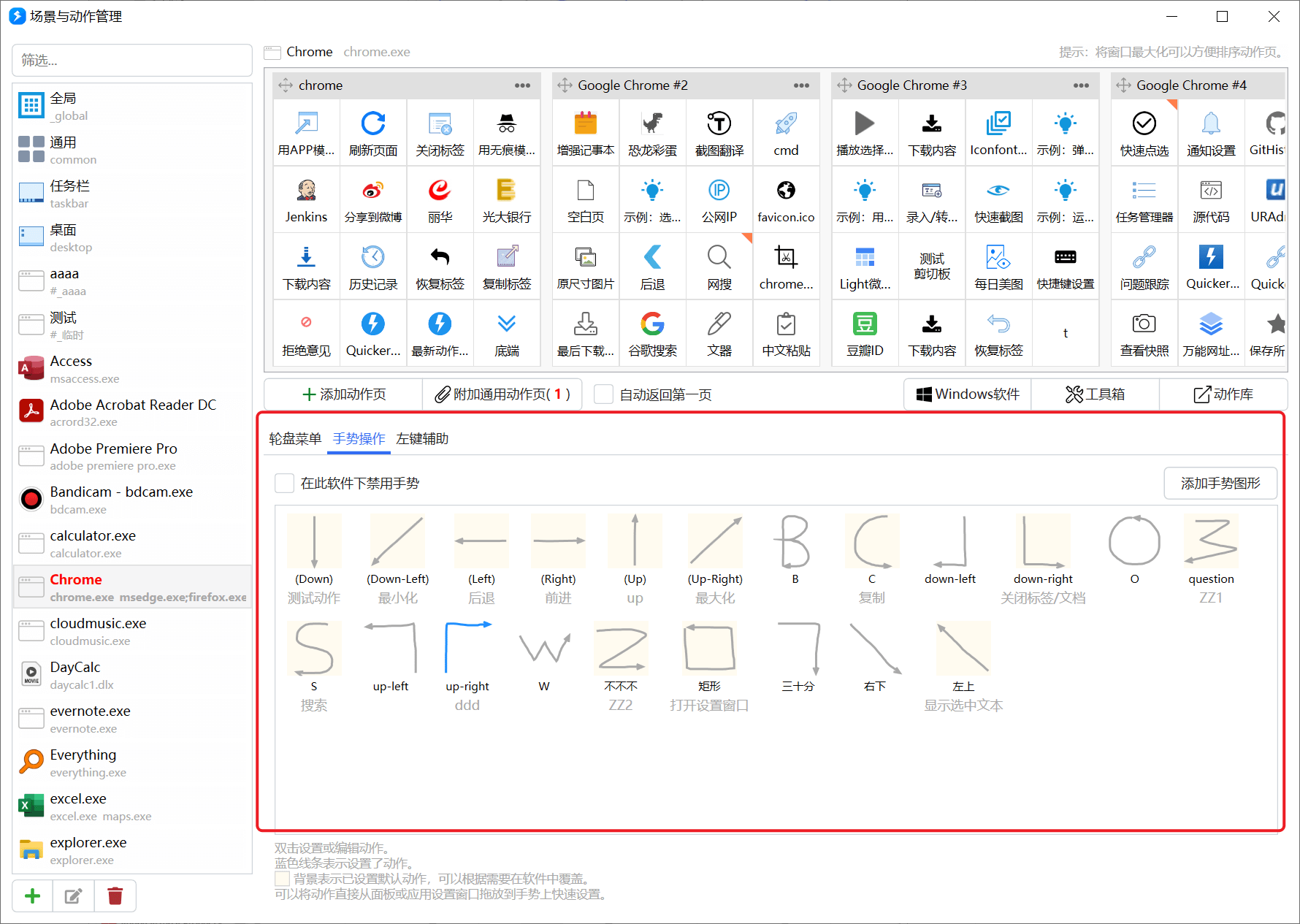Click the green plus add-scene icon
This screenshot has height=924, width=1300.
coord(33,896)
